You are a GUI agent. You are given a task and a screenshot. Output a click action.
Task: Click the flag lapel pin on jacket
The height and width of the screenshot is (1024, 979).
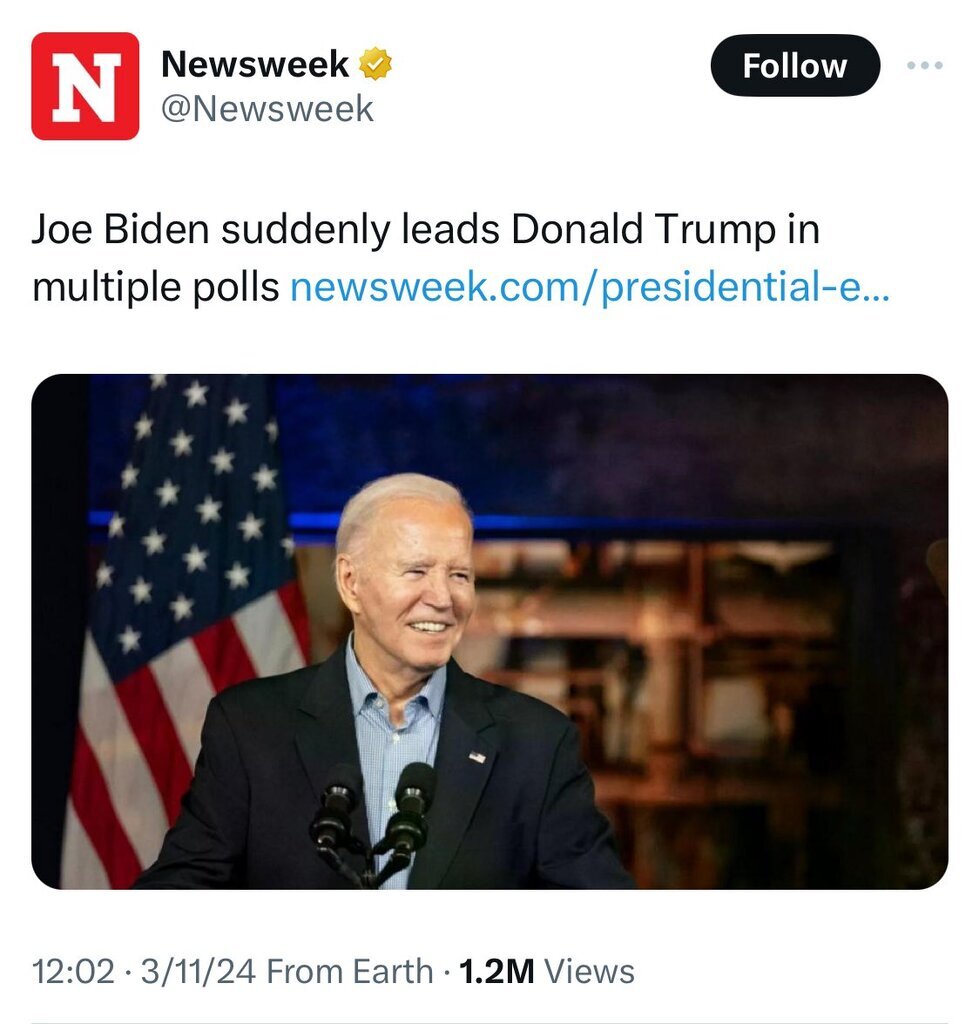pyautogui.click(x=478, y=757)
